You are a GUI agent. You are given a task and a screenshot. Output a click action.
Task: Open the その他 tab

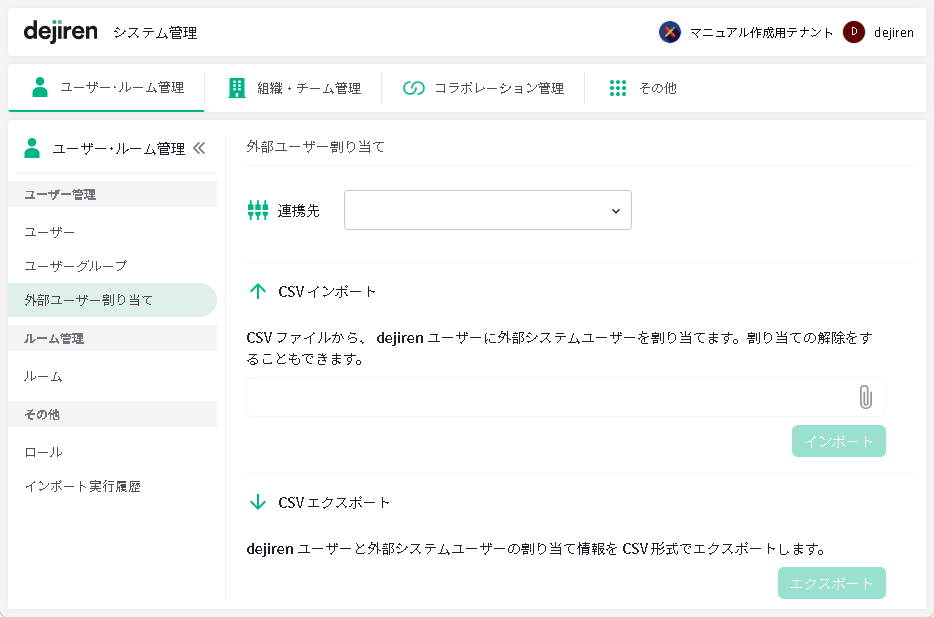(643, 88)
